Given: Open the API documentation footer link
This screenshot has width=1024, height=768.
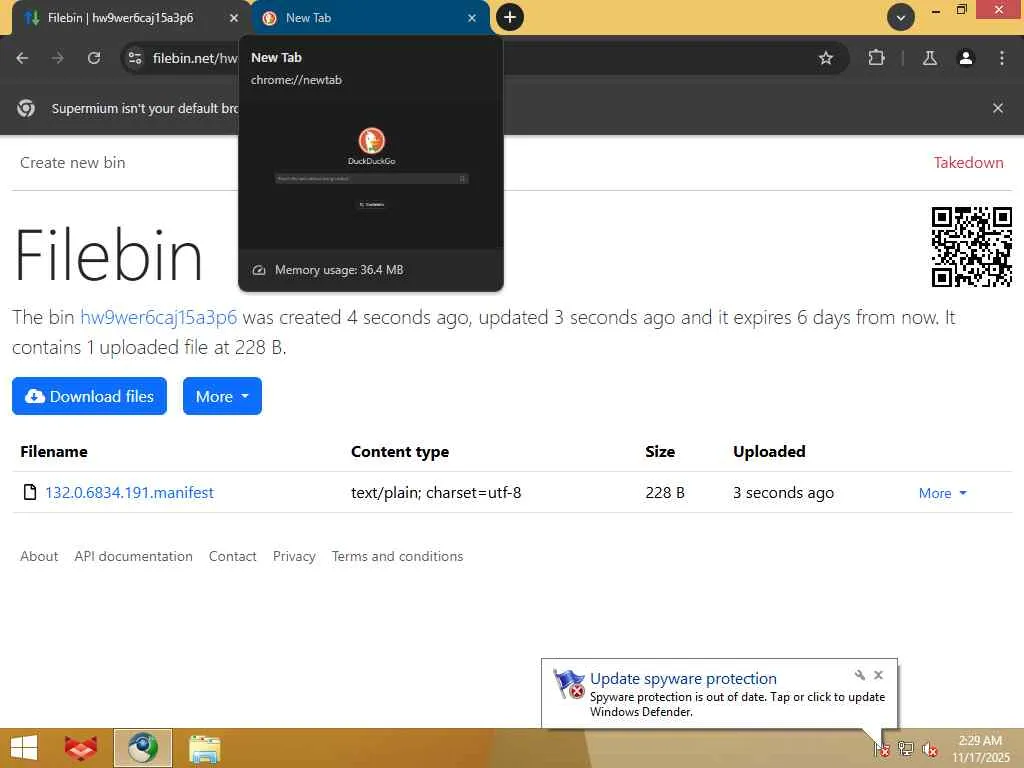Looking at the screenshot, I should click(133, 556).
